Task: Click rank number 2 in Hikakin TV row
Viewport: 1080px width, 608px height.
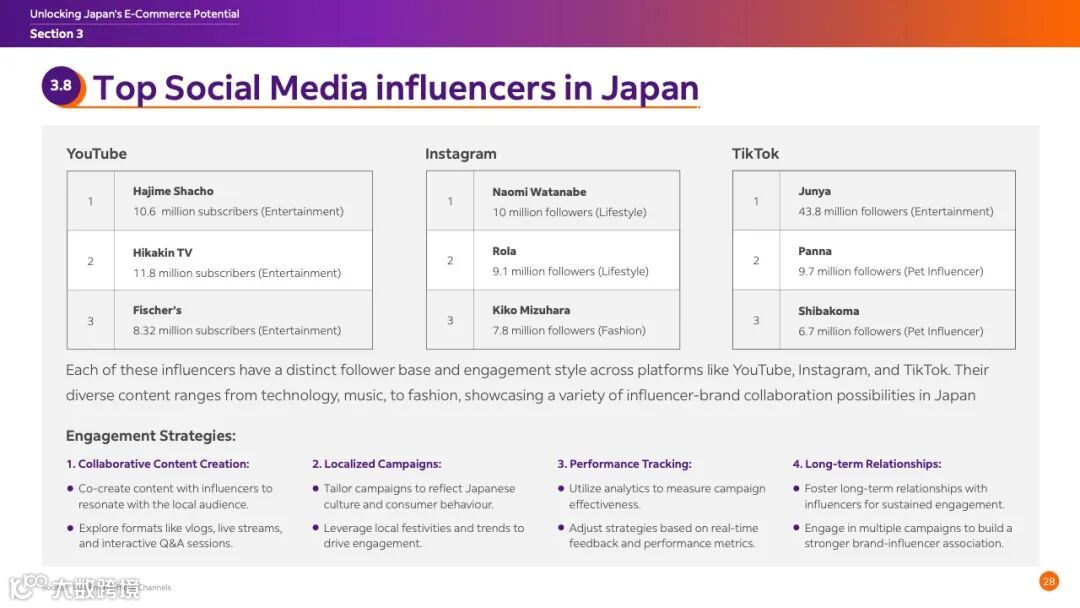Action: coord(90,262)
